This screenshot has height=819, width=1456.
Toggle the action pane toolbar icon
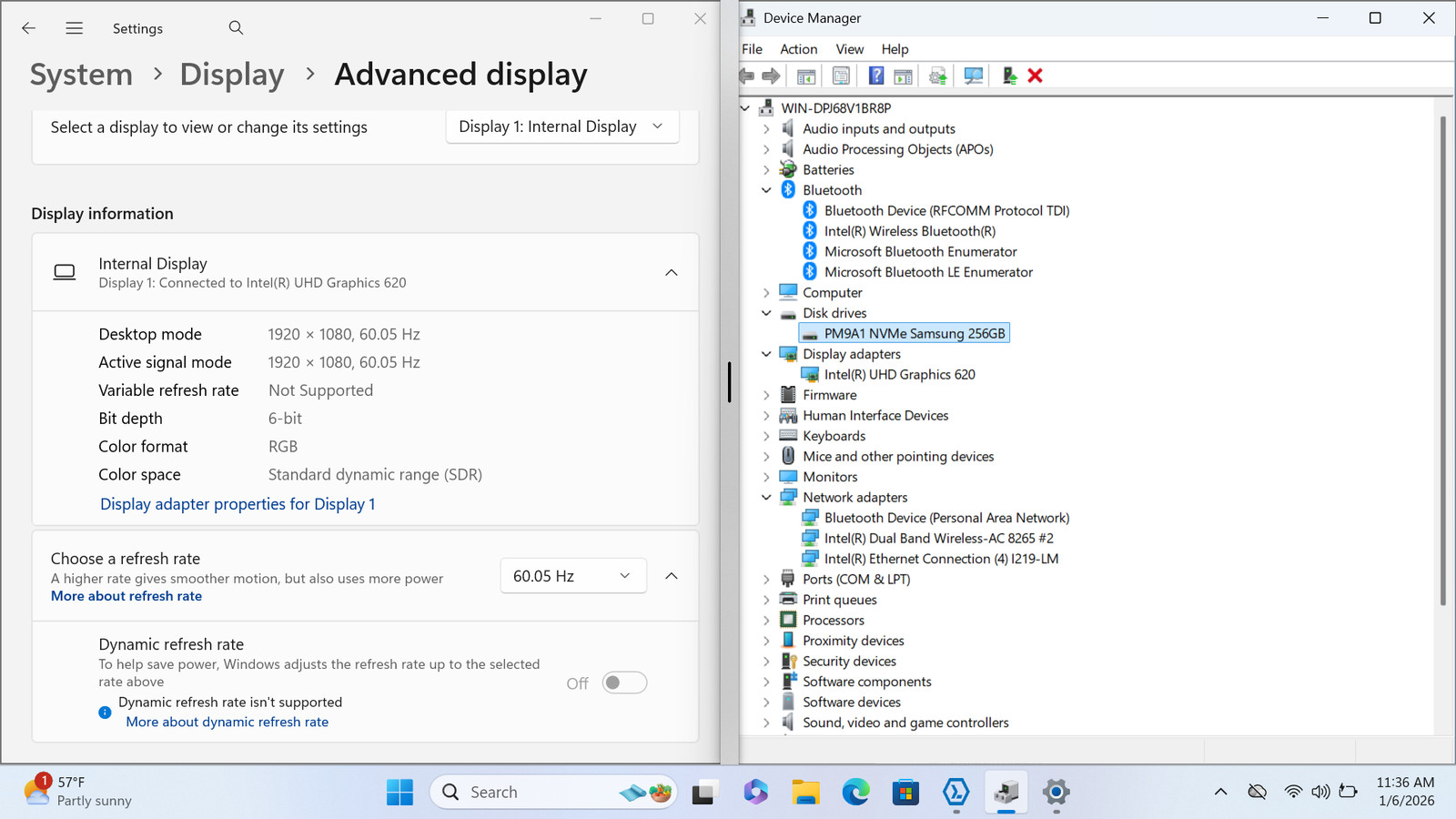tap(903, 76)
